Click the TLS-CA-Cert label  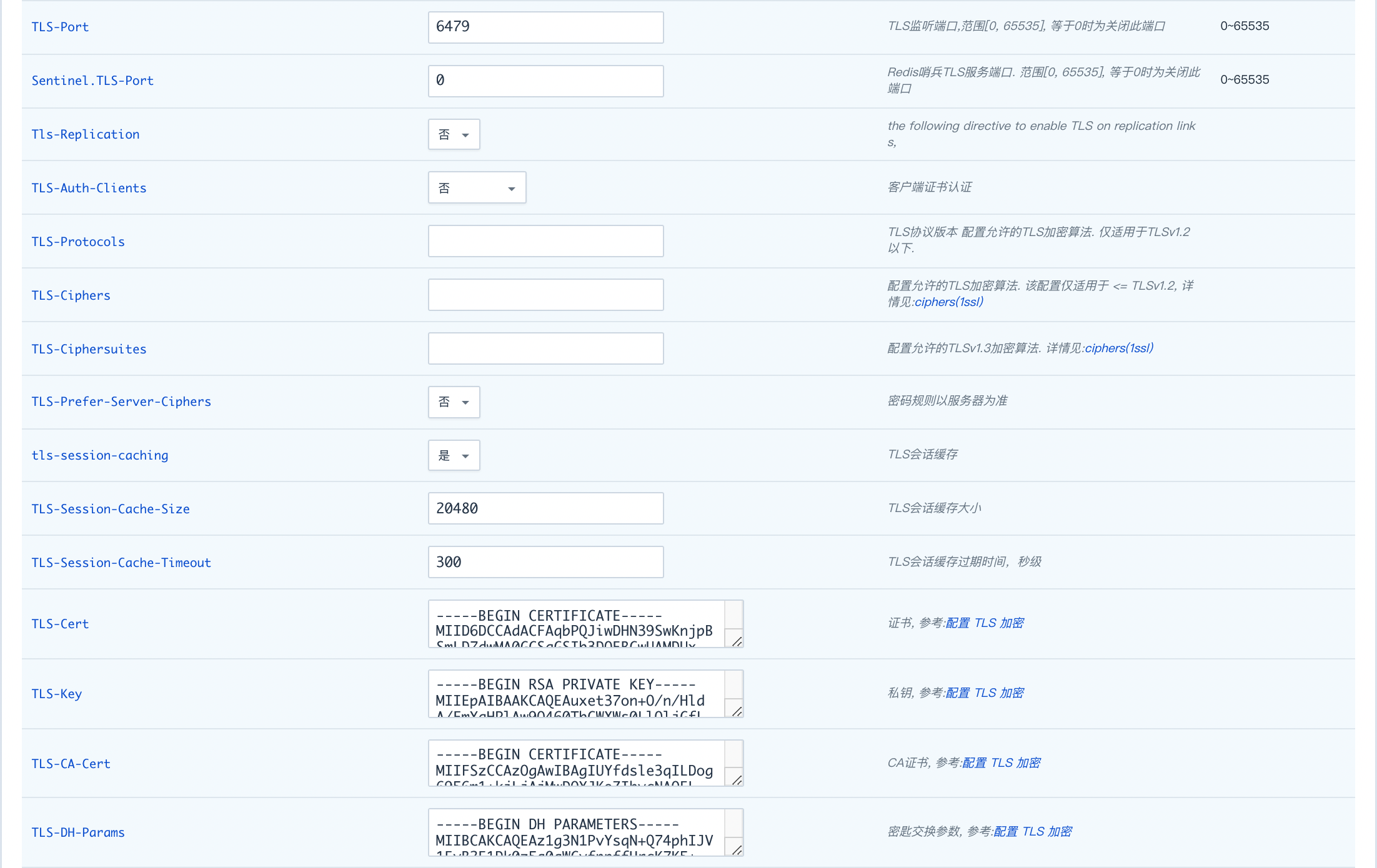point(71,764)
